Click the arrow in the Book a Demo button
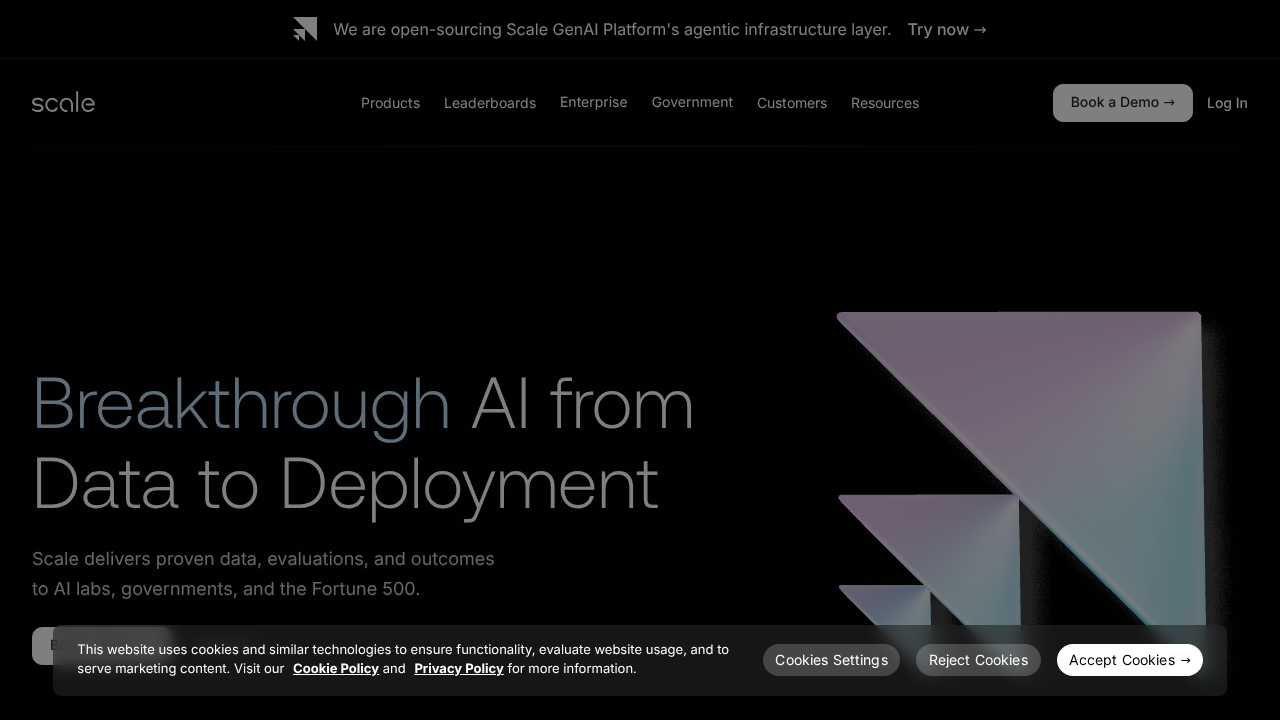This screenshot has height=720, width=1280. [x=1169, y=102]
